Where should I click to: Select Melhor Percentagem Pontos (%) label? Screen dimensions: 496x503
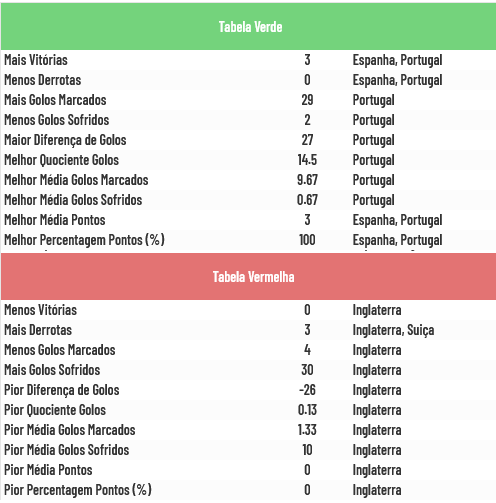84,240
